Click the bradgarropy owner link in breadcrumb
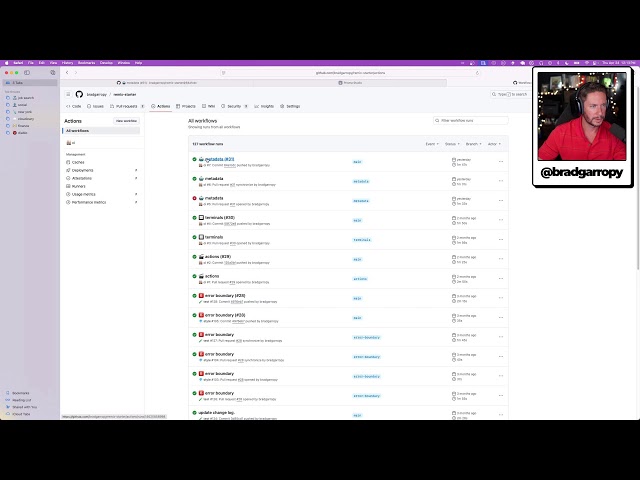The width and height of the screenshot is (640, 480). (96, 94)
